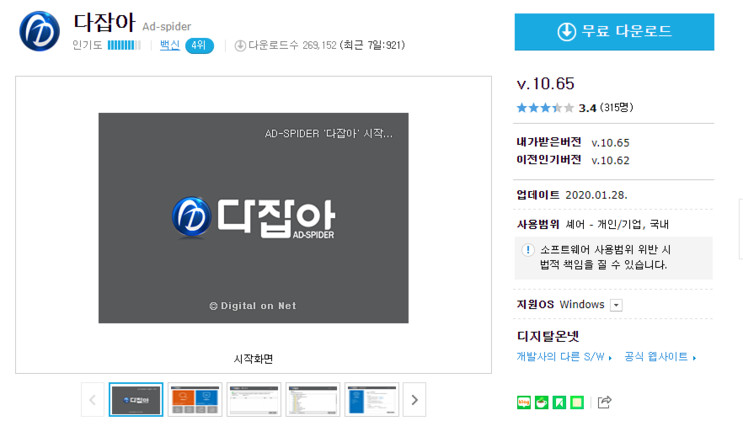Click the 다잡아 blue D logo icon
The height and width of the screenshot is (437, 743).
click(x=39, y=31)
